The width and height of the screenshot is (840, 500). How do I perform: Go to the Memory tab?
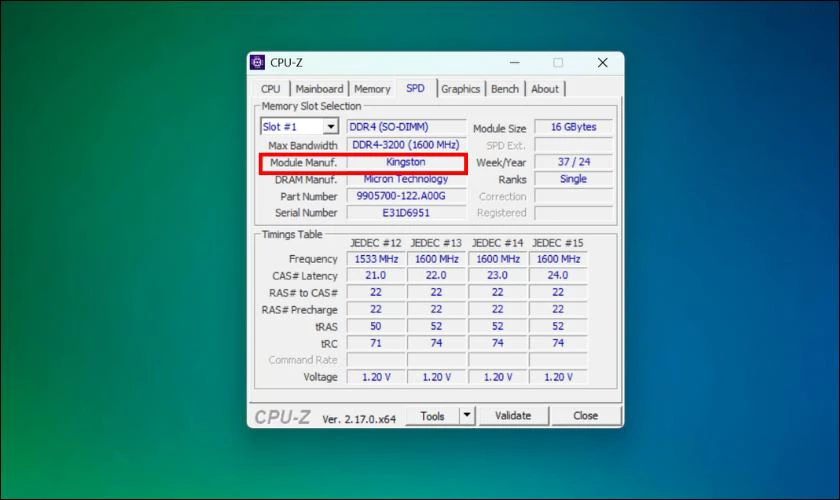point(372,89)
